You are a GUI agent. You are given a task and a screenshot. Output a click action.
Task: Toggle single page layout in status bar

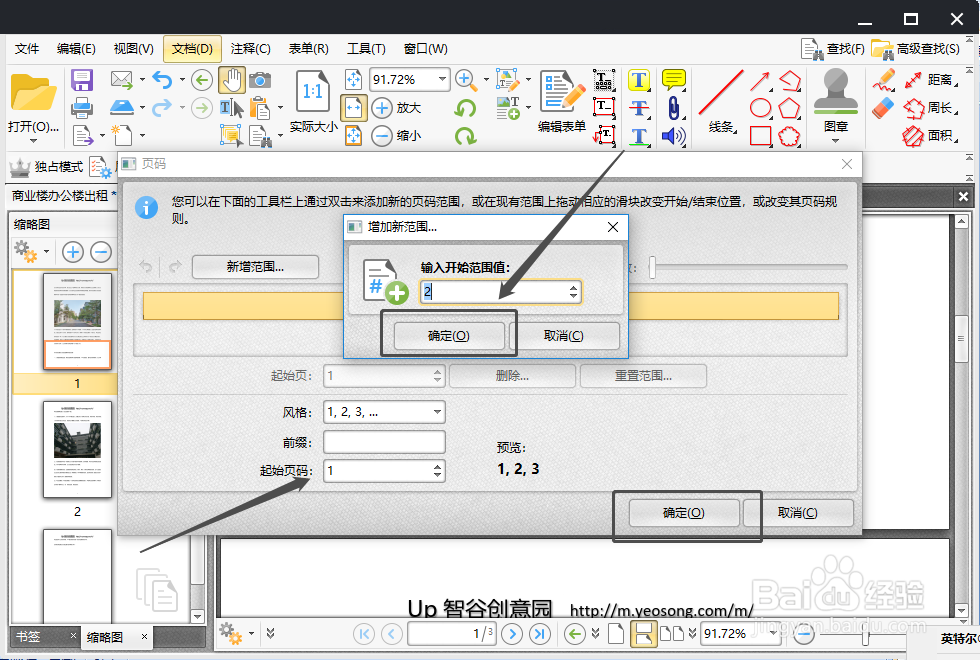615,632
